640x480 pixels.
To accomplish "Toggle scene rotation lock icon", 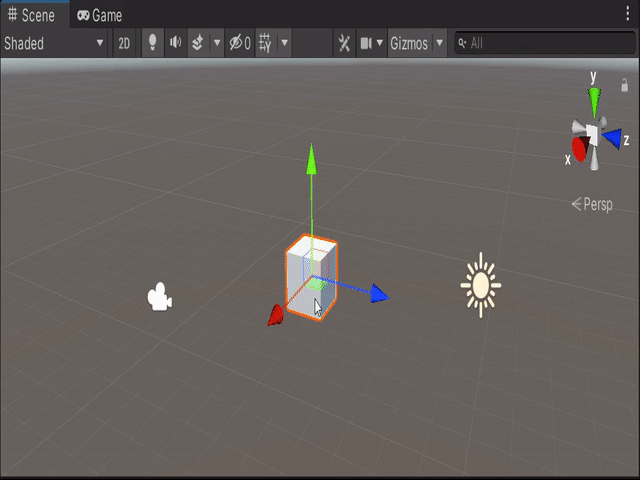I will coord(624,85).
